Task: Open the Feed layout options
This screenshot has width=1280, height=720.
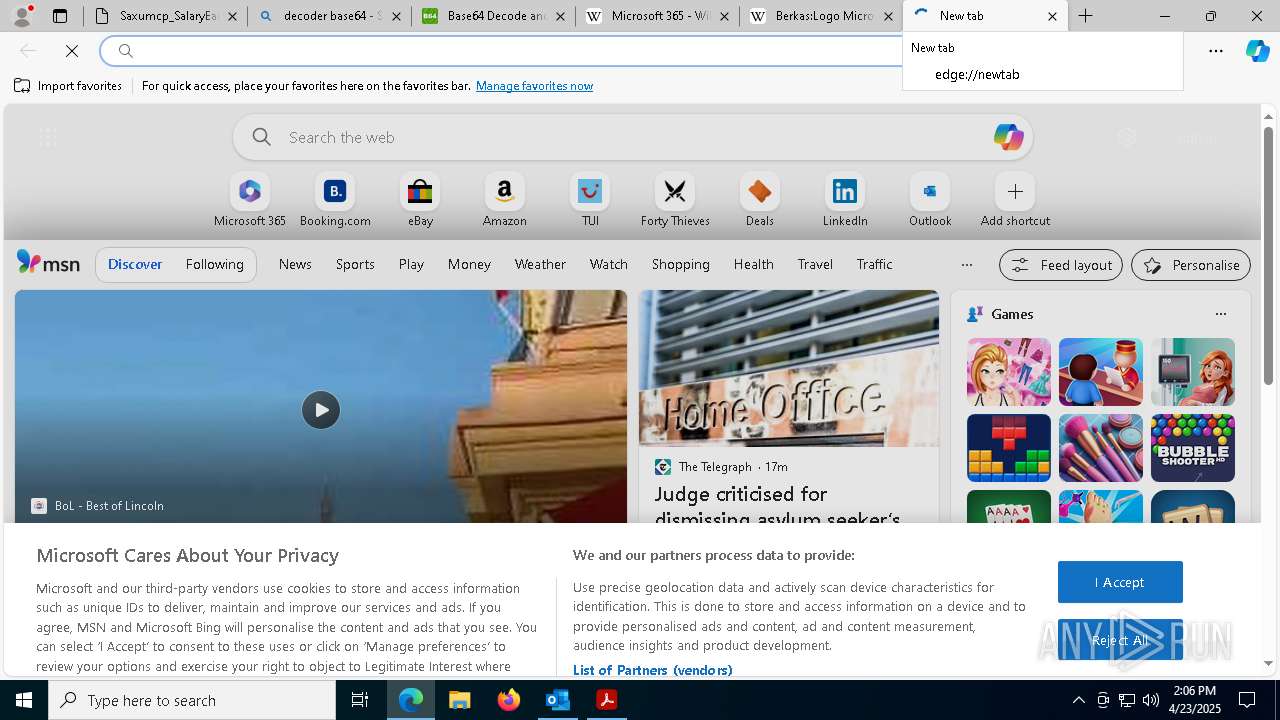Action: pyautogui.click(x=1060, y=265)
